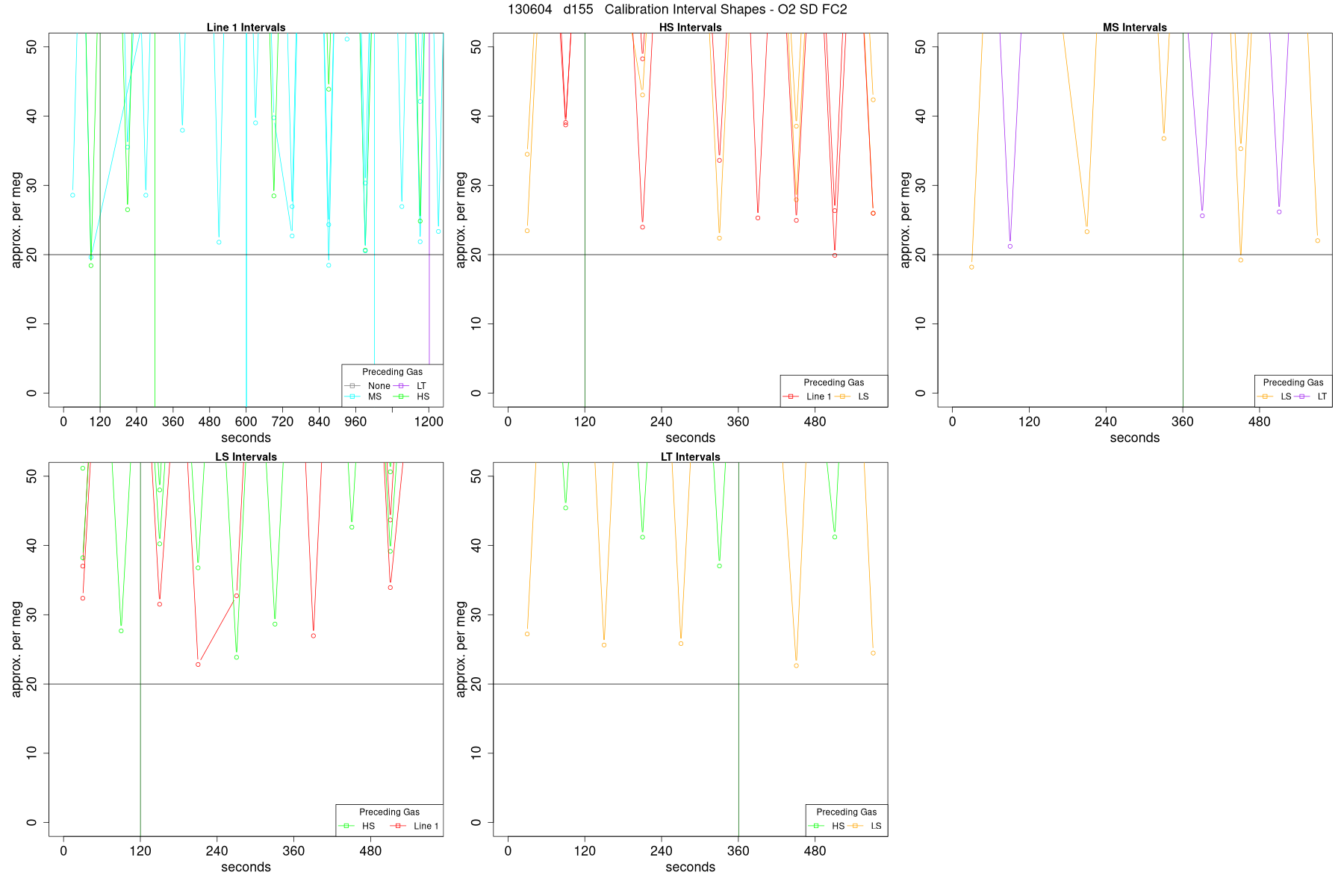The height and width of the screenshot is (896, 1344).
Task: Click the LT Intervals plot title
Action: 691,457
